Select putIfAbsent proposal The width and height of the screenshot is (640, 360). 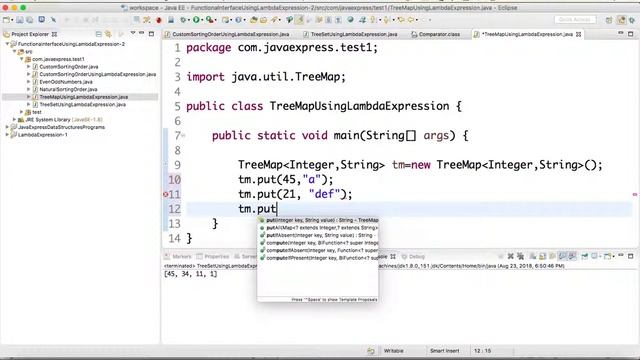318,235
